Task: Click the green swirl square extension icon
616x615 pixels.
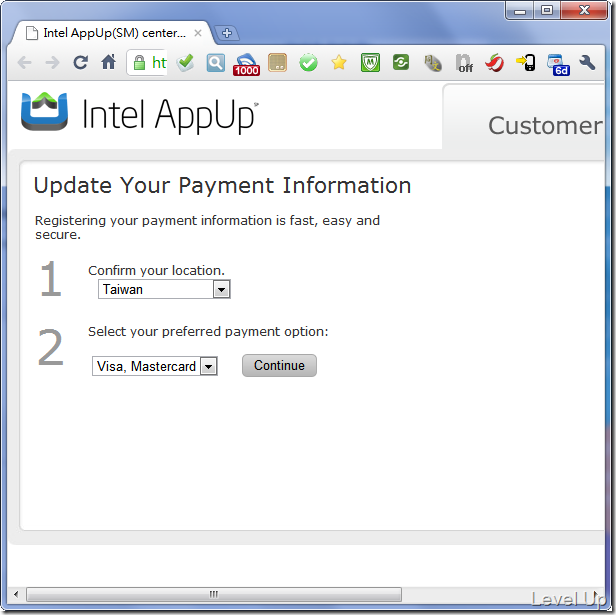Action: click(x=401, y=62)
